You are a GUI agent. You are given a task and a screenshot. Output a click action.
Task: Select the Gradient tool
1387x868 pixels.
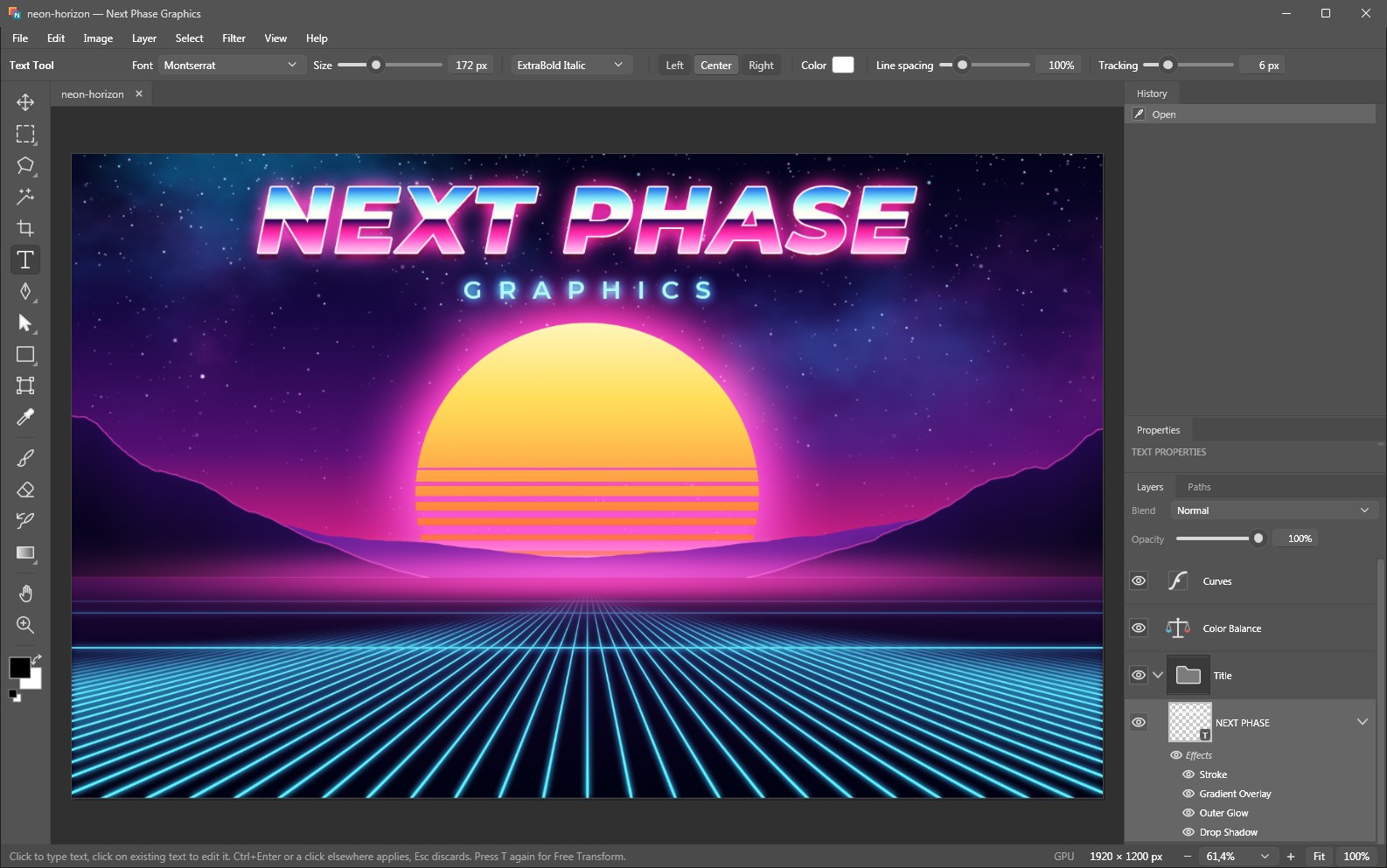tap(25, 552)
